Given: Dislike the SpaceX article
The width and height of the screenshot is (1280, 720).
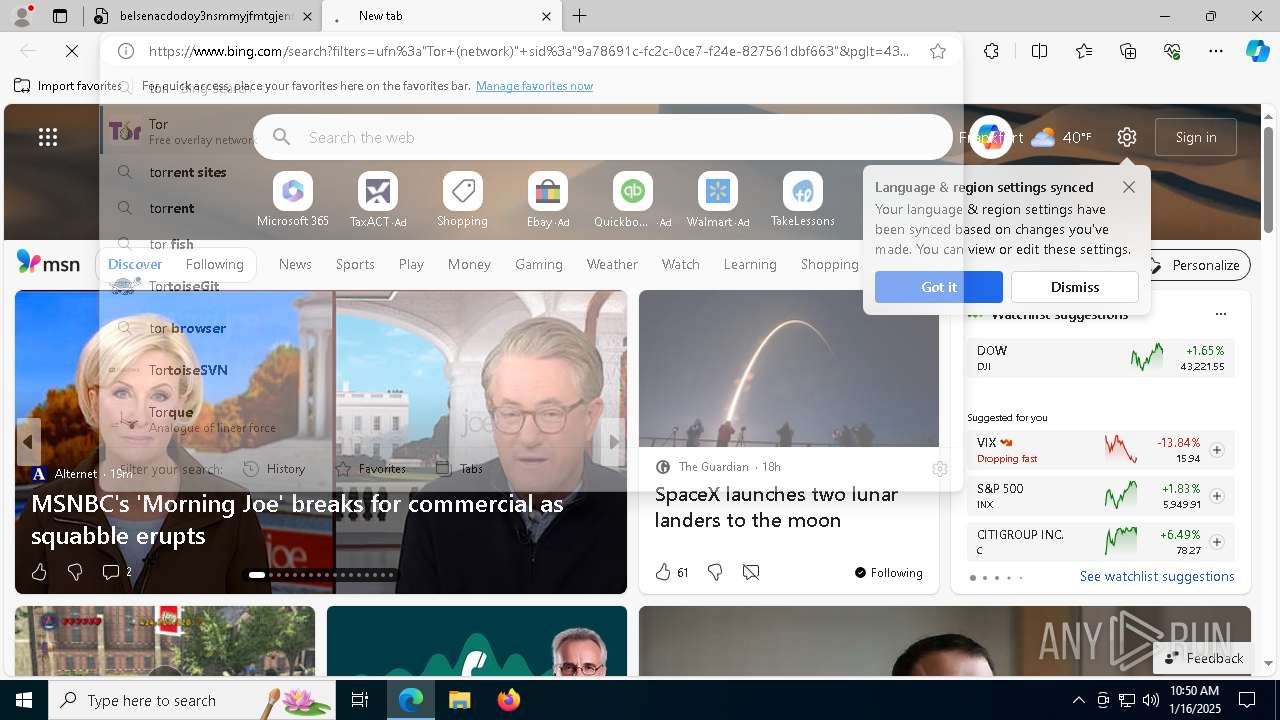Looking at the screenshot, I should tap(715, 572).
